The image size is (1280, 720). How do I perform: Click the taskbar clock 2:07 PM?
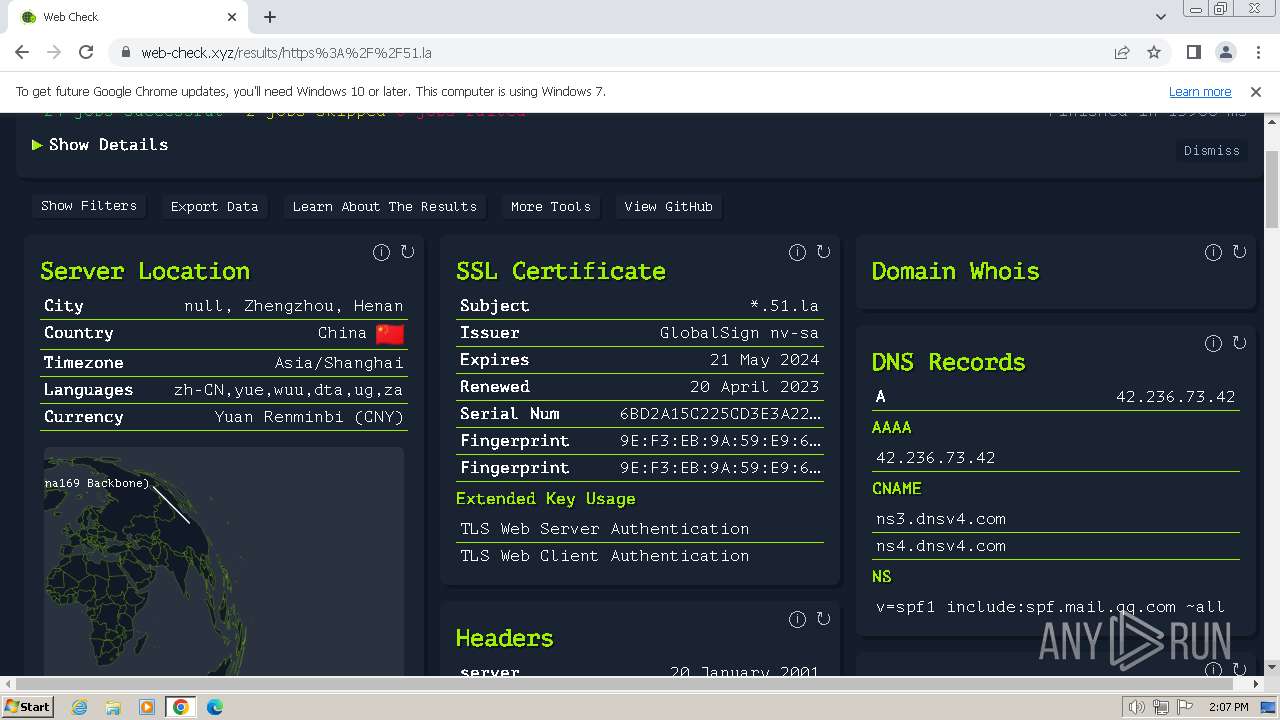tap(1228, 707)
